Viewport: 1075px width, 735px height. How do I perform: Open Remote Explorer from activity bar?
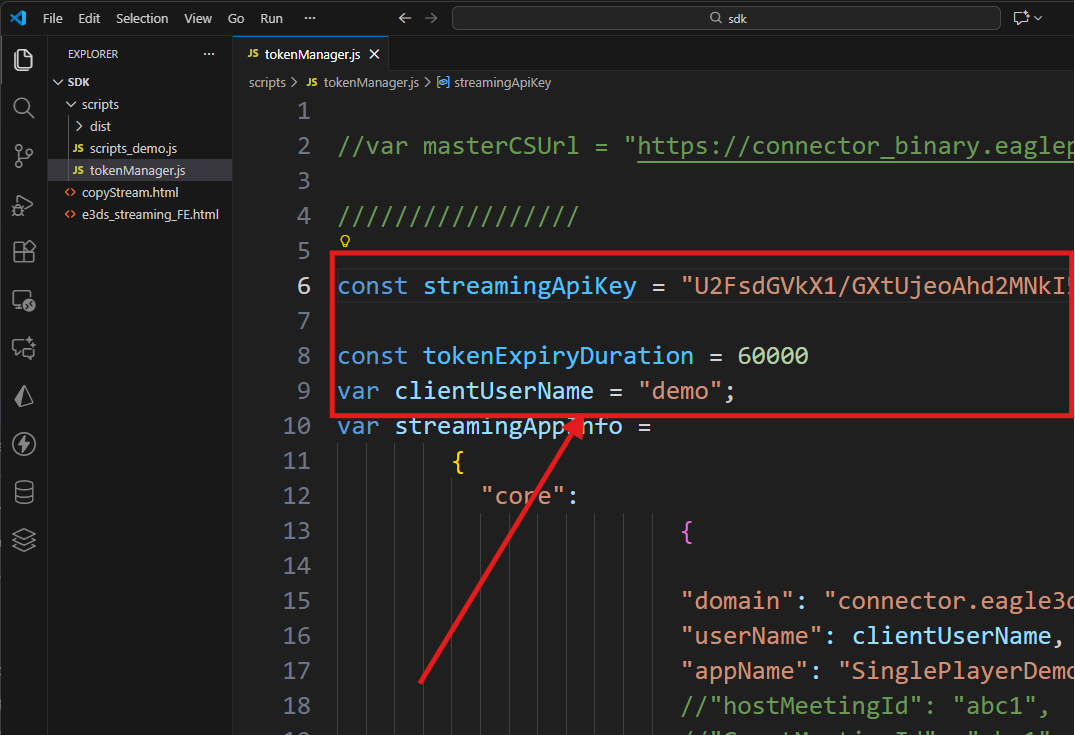(x=24, y=300)
